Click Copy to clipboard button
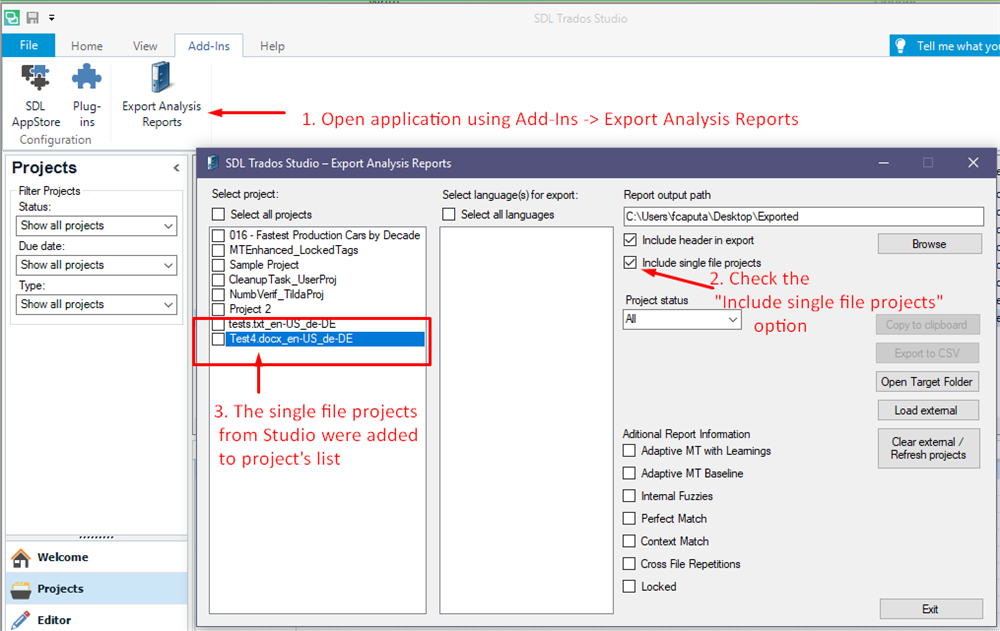This screenshot has height=631, width=1000. click(x=927, y=325)
